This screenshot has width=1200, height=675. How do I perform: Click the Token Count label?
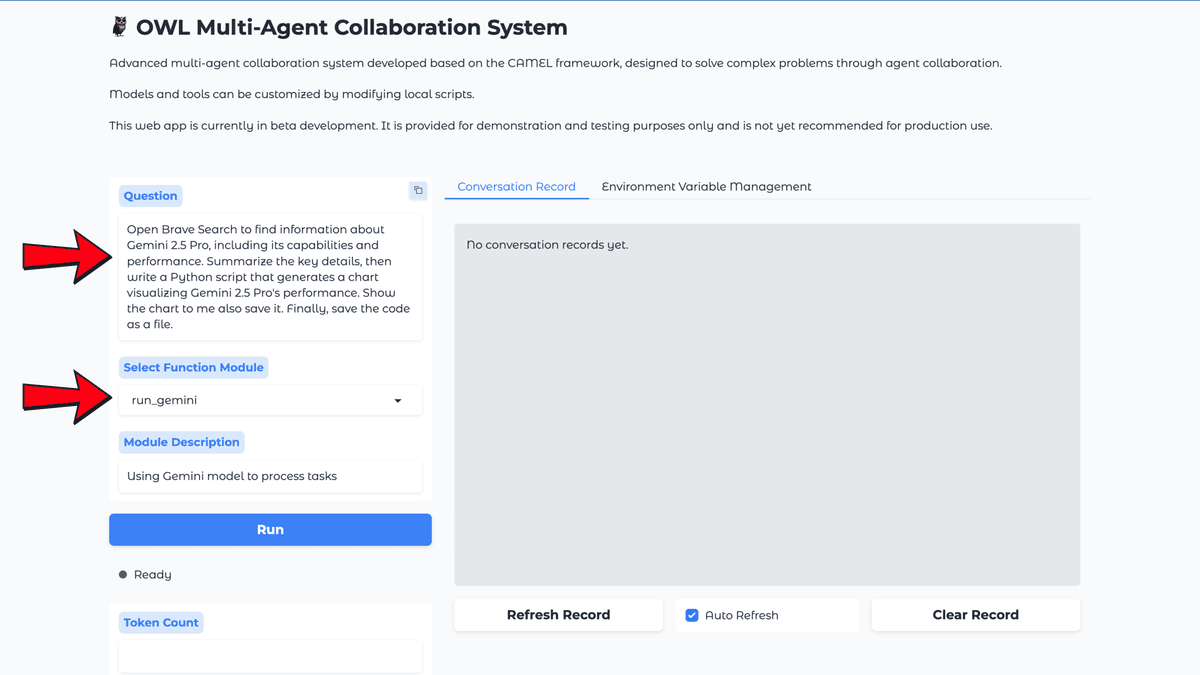[161, 622]
